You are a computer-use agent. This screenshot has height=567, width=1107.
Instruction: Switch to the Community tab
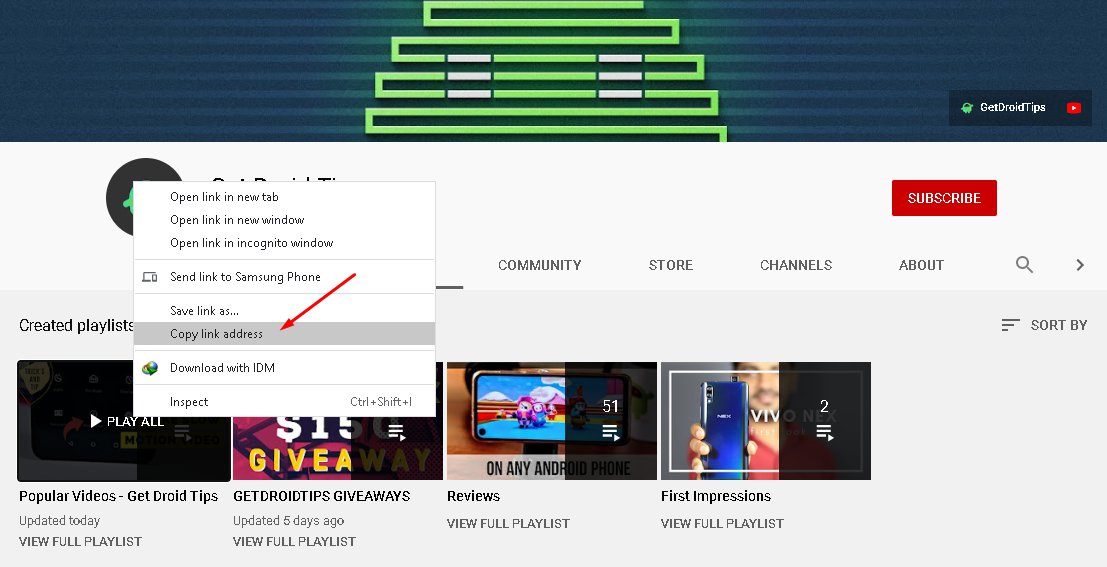pyautogui.click(x=539, y=265)
